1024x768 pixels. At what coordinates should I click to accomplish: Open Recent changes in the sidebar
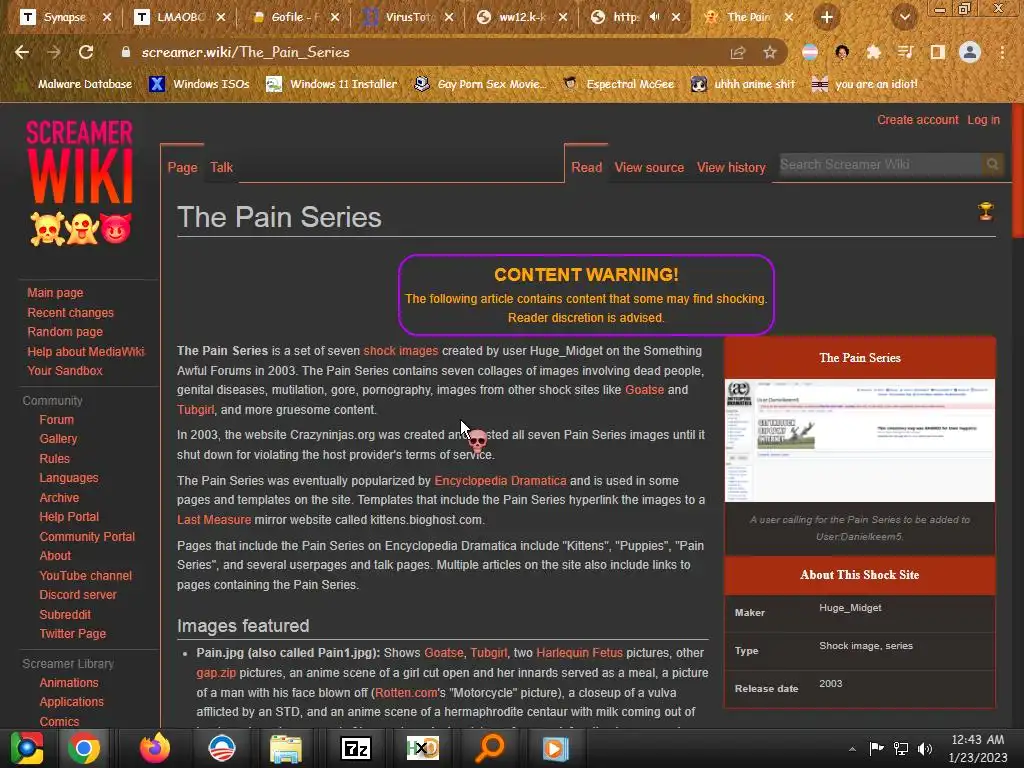71,312
